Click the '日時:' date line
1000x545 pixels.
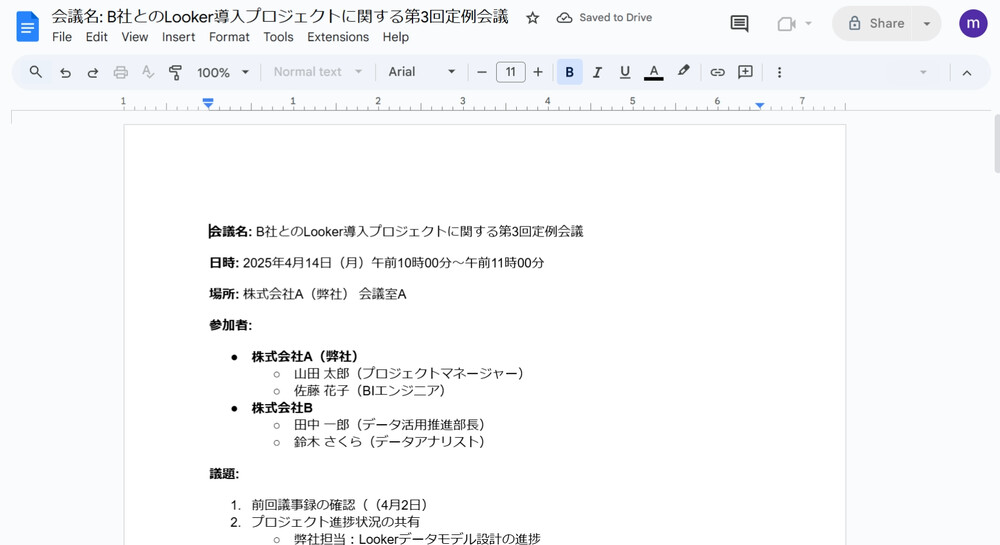pos(376,263)
